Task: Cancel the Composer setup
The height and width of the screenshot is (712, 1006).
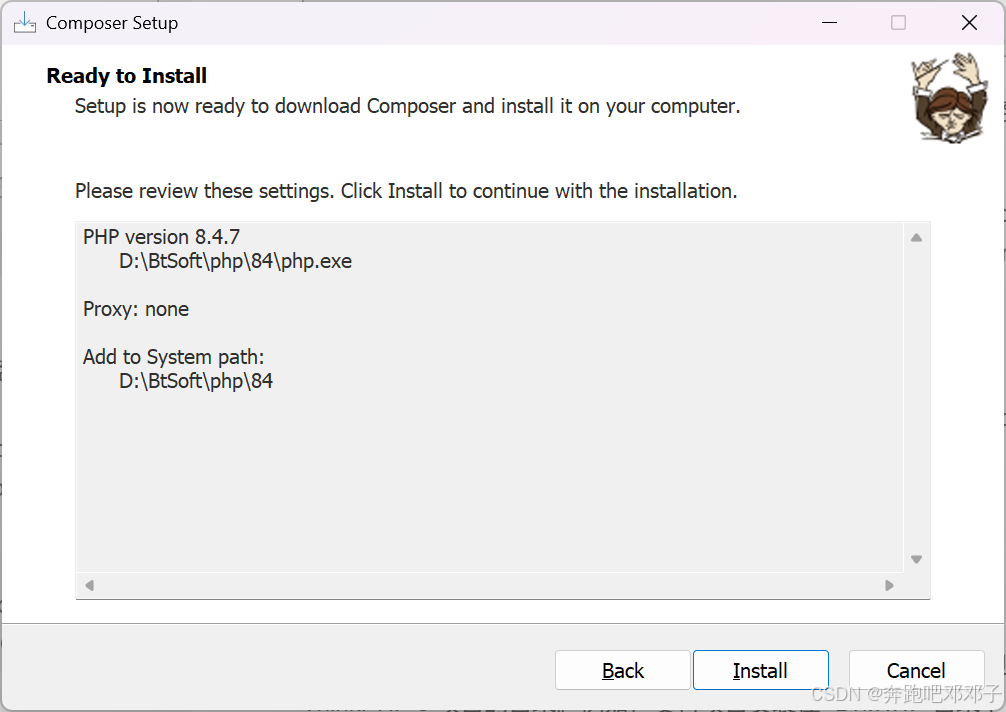Action: click(916, 670)
